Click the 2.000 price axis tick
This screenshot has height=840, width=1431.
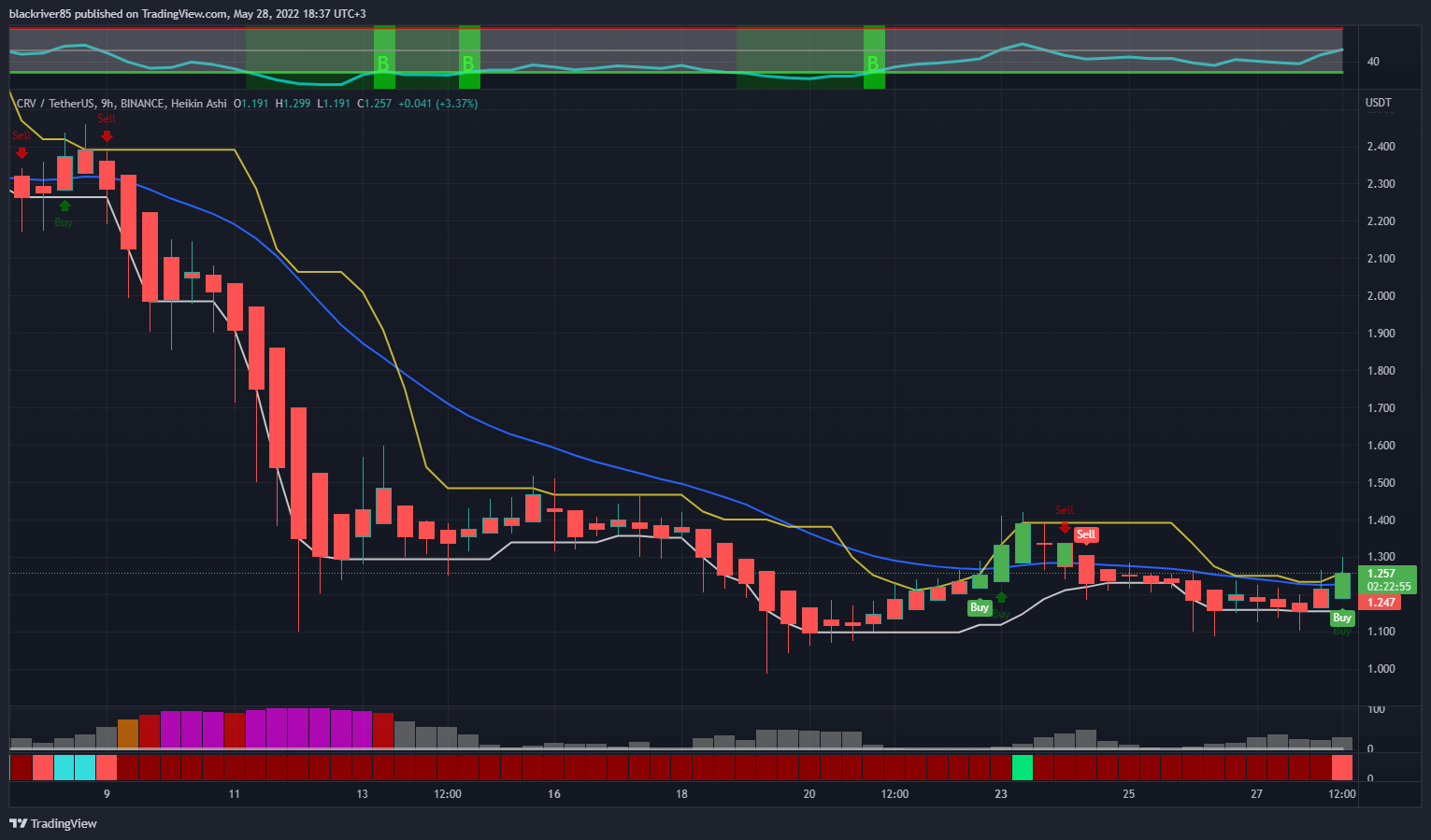pyautogui.click(x=1381, y=296)
